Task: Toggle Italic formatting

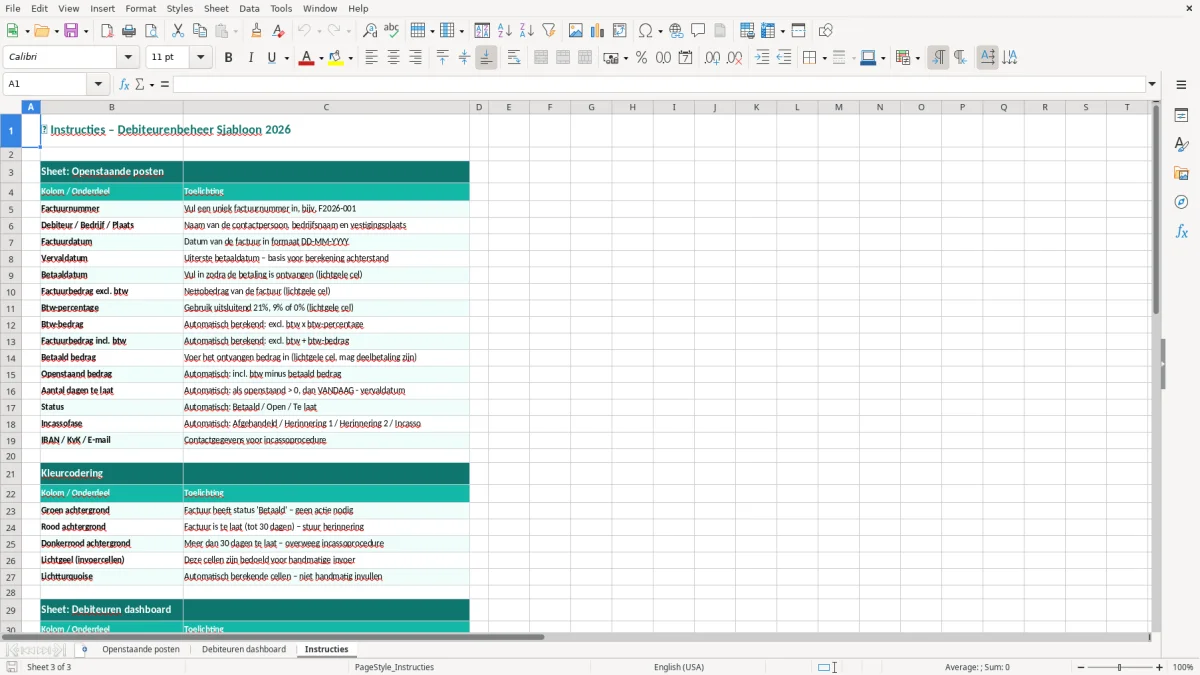Action: pyautogui.click(x=250, y=58)
